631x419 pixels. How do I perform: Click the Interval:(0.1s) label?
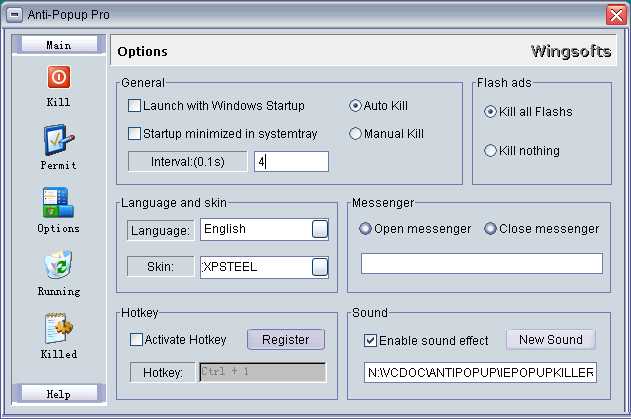tap(188, 162)
